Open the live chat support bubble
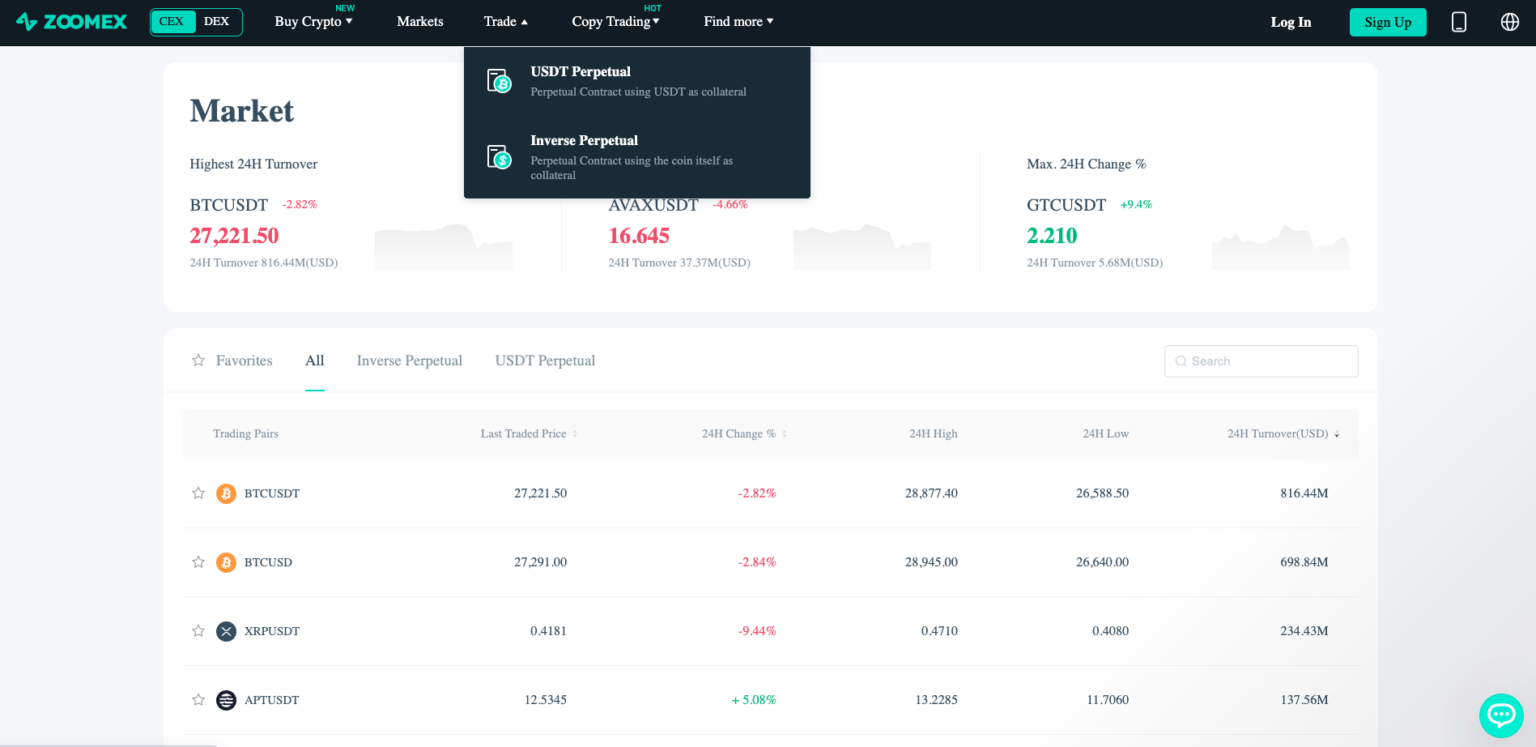The width and height of the screenshot is (1536, 747). pyautogui.click(x=1501, y=715)
